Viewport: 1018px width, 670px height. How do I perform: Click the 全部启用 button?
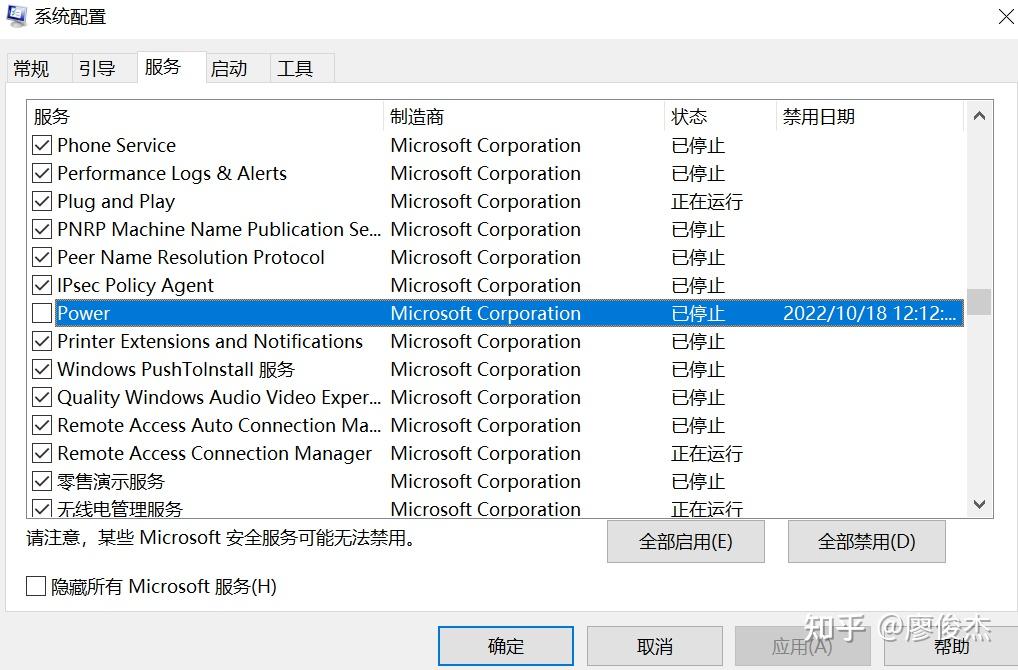click(x=685, y=541)
